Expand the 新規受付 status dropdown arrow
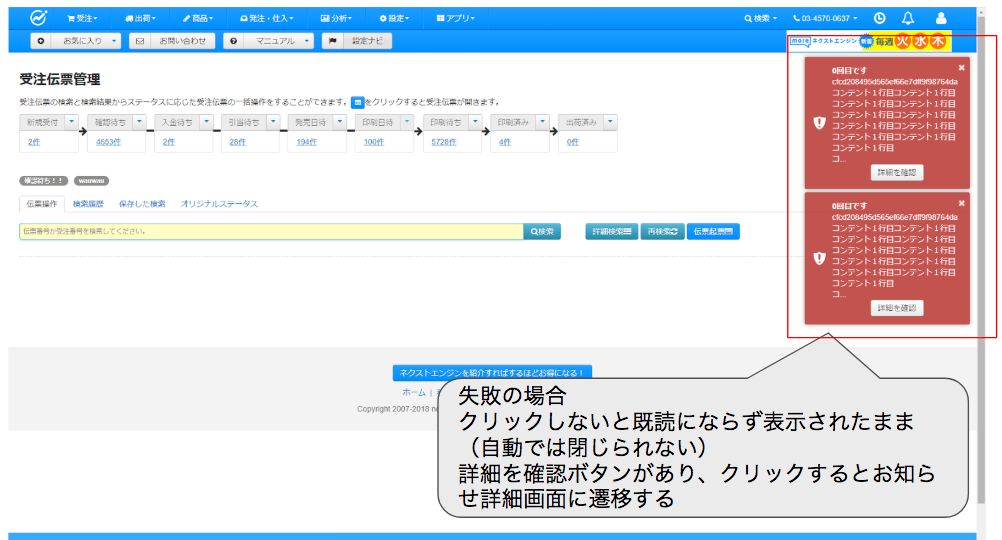This screenshot has height=540, width=1002. pyautogui.click(x=71, y=122)
